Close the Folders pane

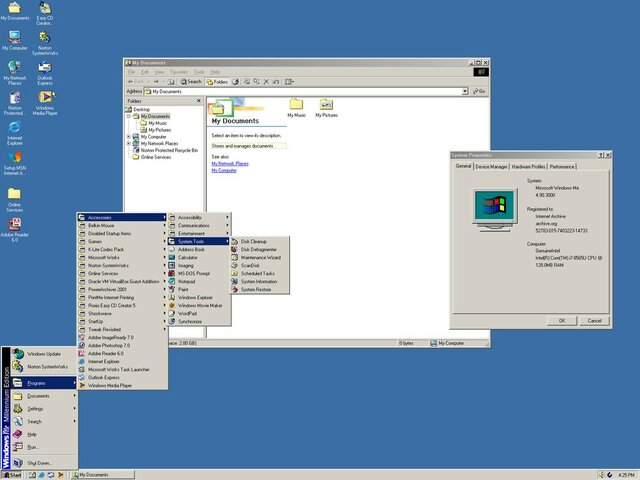199,101
